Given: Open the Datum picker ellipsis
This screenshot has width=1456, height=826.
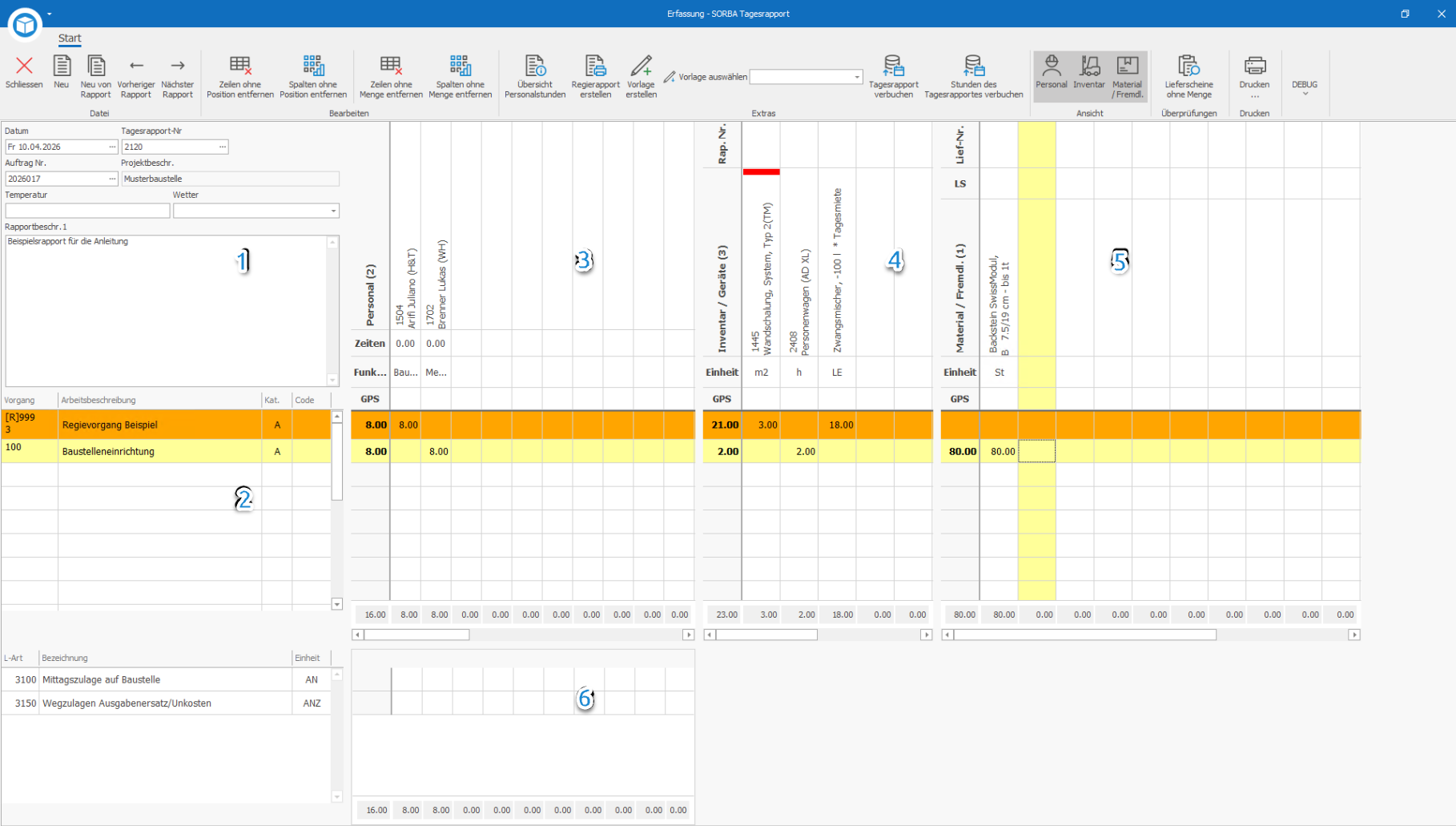Looking at the screenshot, I should (x=112, y=147).
